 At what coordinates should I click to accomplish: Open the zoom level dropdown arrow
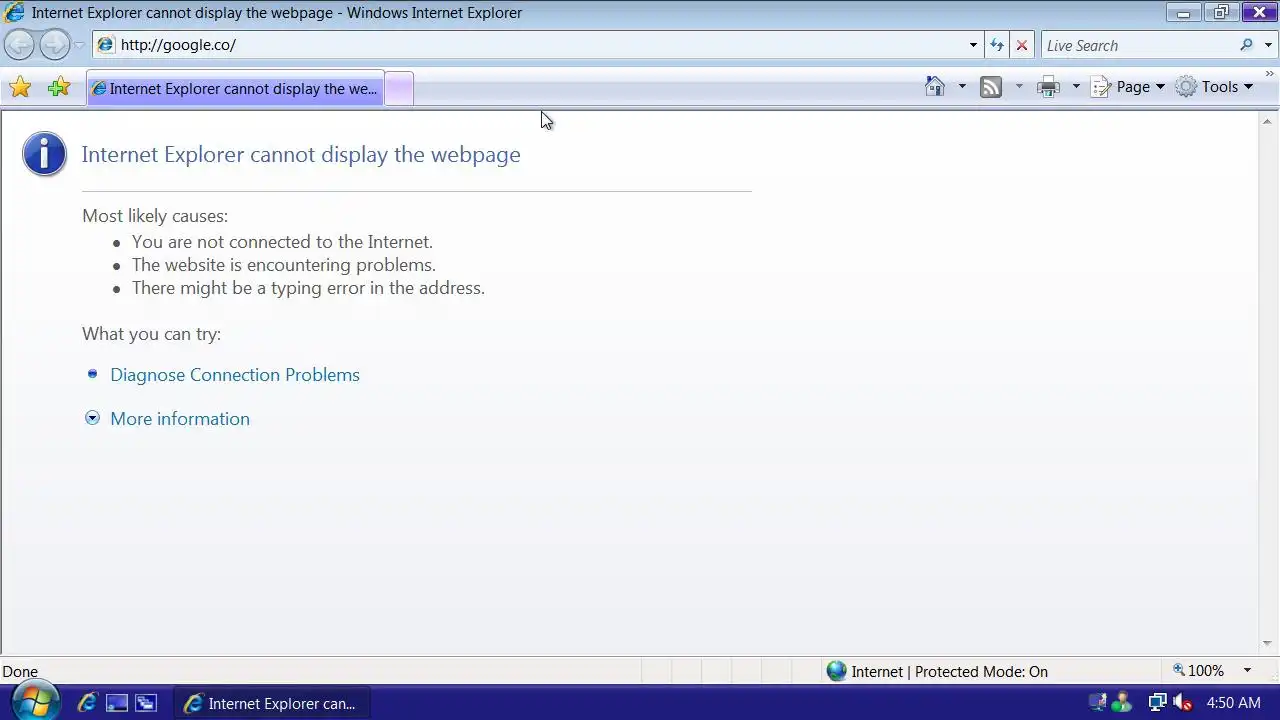click(x=1247, y=671)
